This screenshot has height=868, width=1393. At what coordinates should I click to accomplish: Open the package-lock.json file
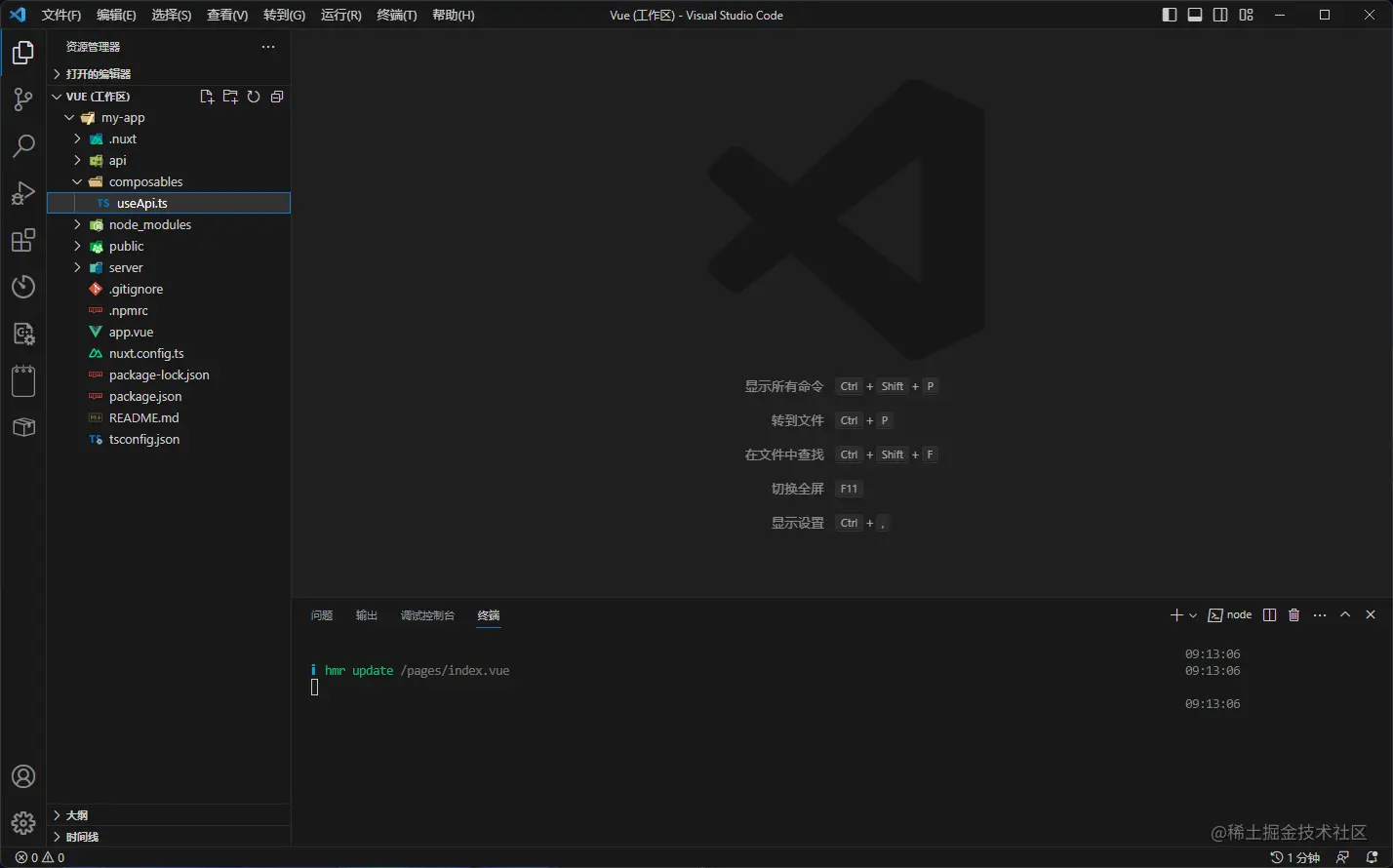click(x=169, y=375)
